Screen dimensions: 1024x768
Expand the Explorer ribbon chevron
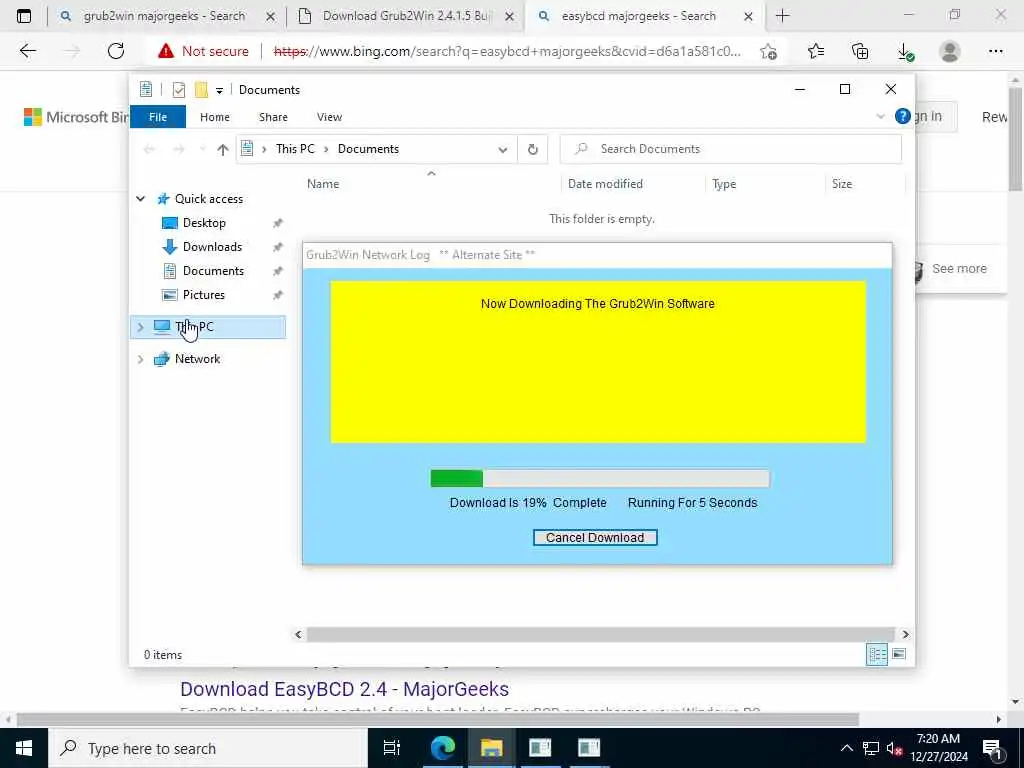pyautogui.click(x=880, y=117)
